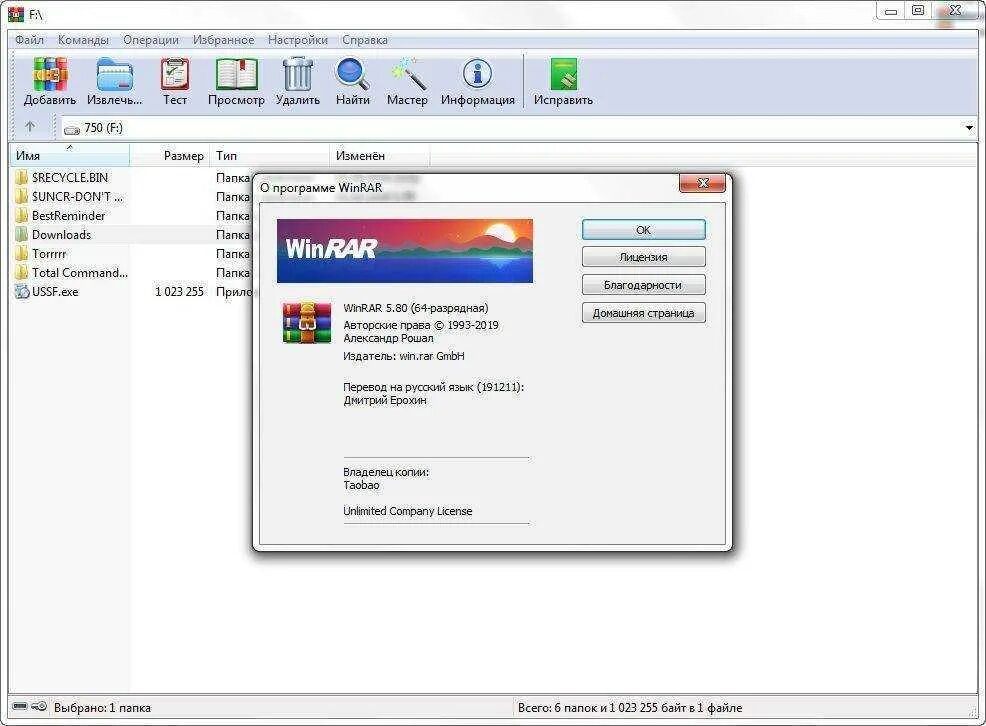Click the USSF.exe file name

pos(55,292)
